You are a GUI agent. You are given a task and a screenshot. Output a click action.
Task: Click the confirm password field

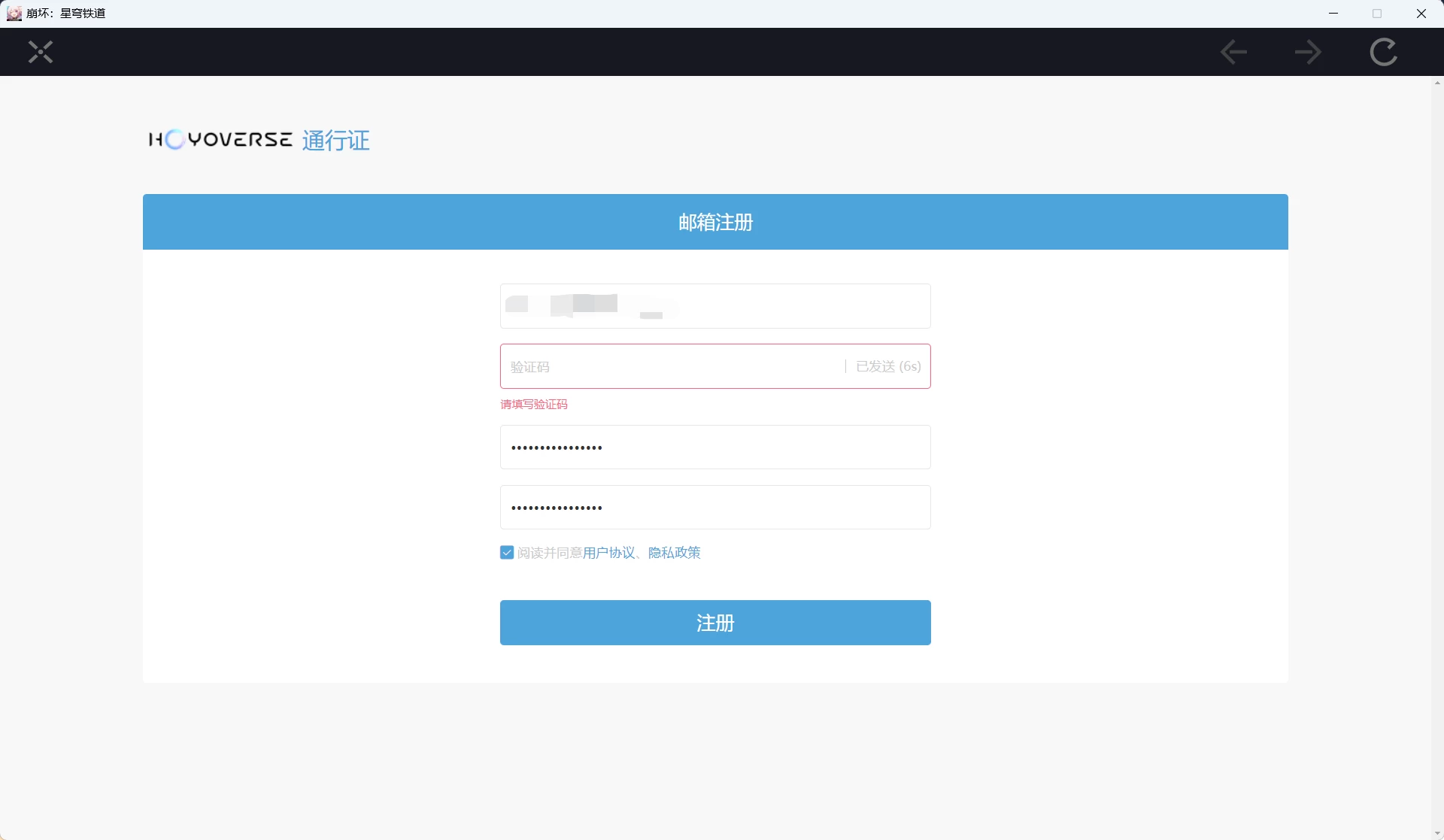tap(715, 508)
